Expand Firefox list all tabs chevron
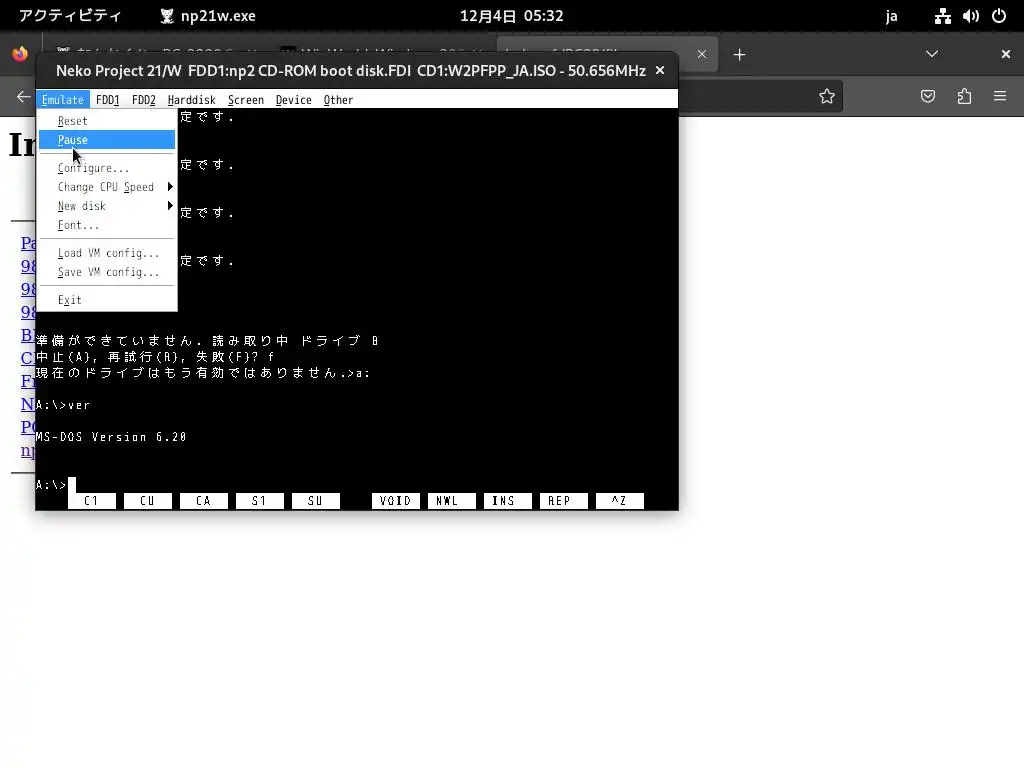Screen dimensions: 1024x768 [932, 54]
